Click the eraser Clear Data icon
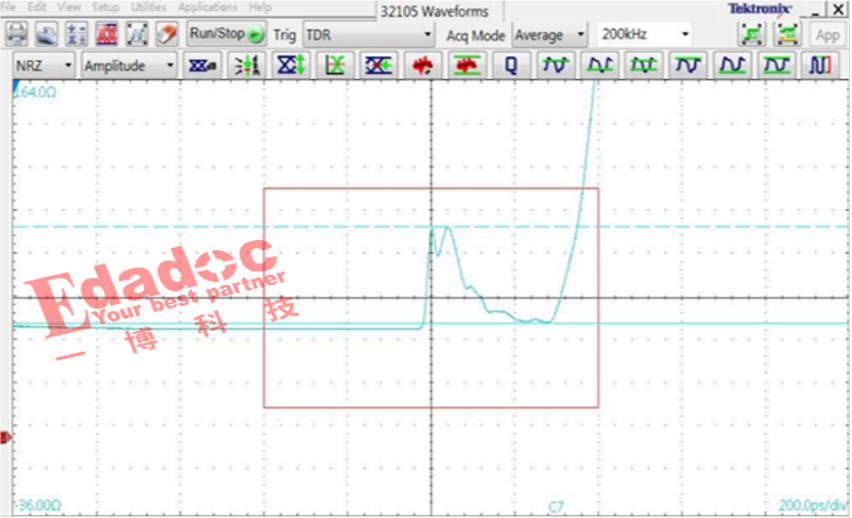 click(168, 34)
